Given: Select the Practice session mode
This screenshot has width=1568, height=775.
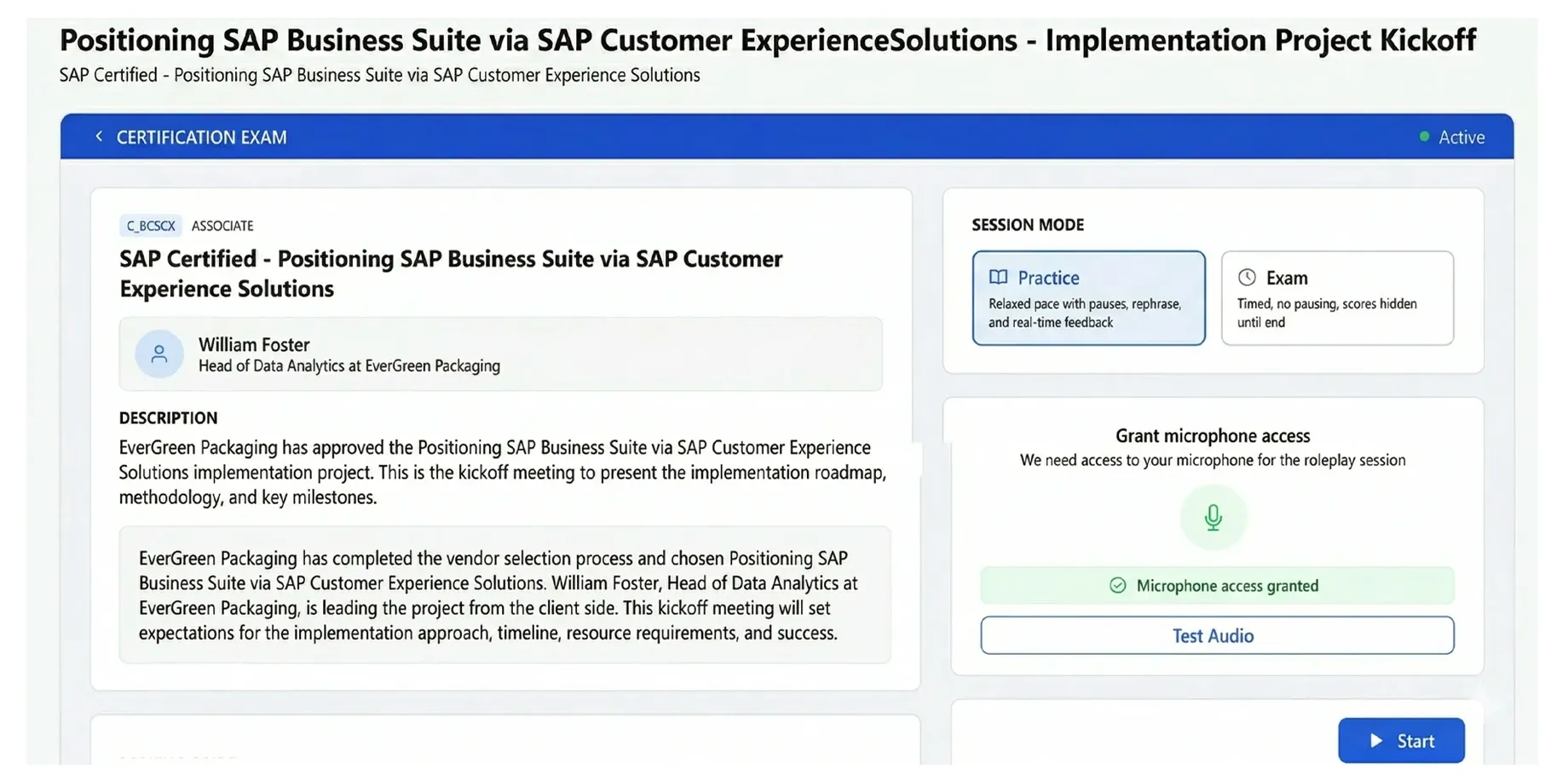Looking at the screenshot, I should click(1088, 298).
